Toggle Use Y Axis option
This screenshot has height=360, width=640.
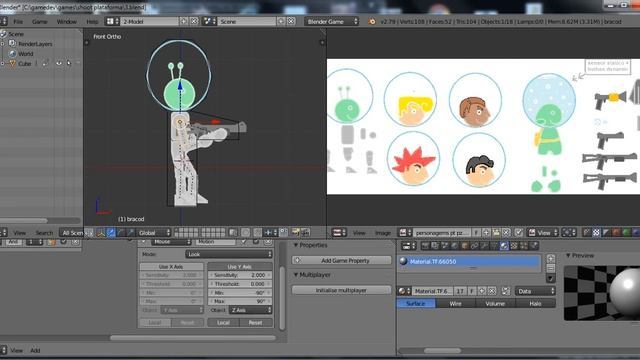click(x=240, y=267)
